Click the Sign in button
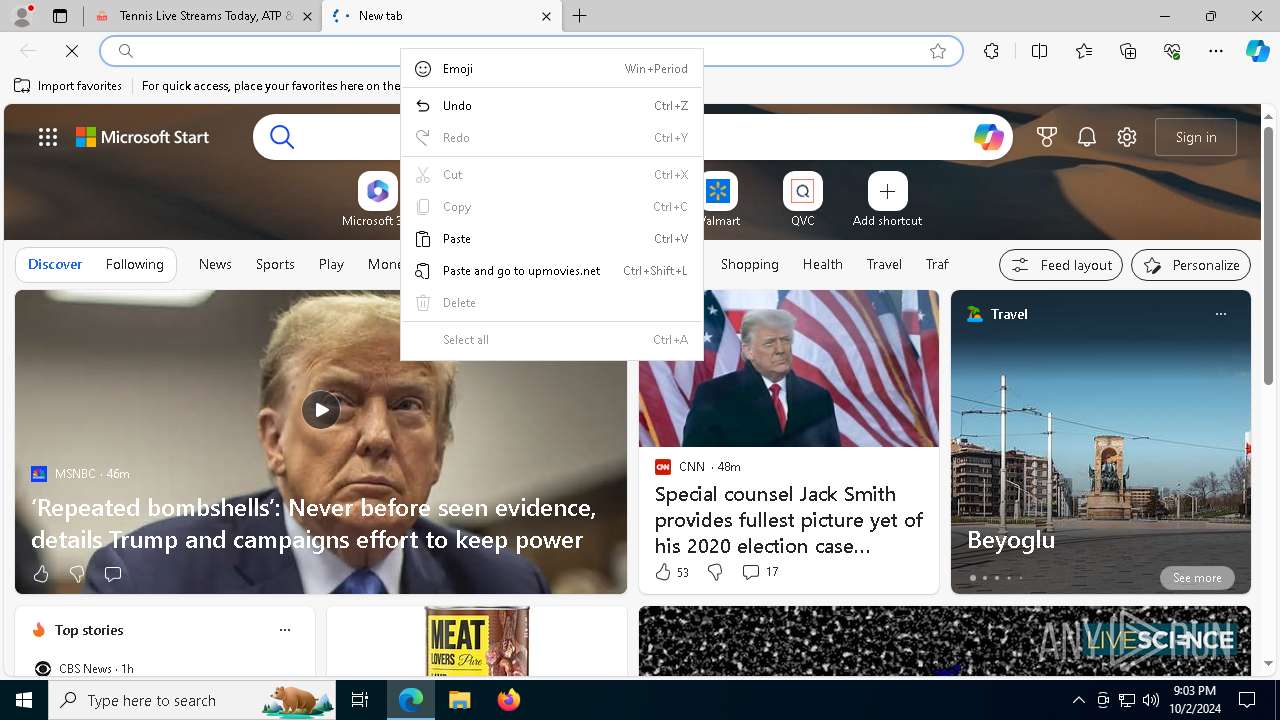This screenshot has height=720, width=1280. coord(1196,137)
